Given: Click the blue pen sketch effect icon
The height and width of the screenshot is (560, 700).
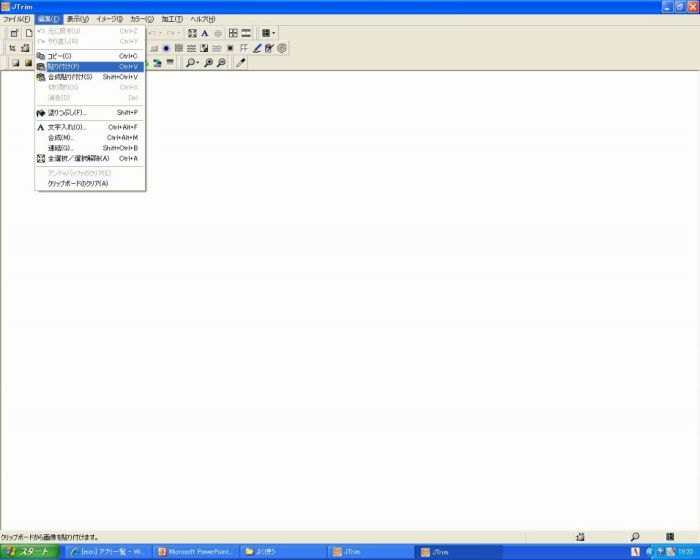Looking at the screenshot, I should click(257, 48).
